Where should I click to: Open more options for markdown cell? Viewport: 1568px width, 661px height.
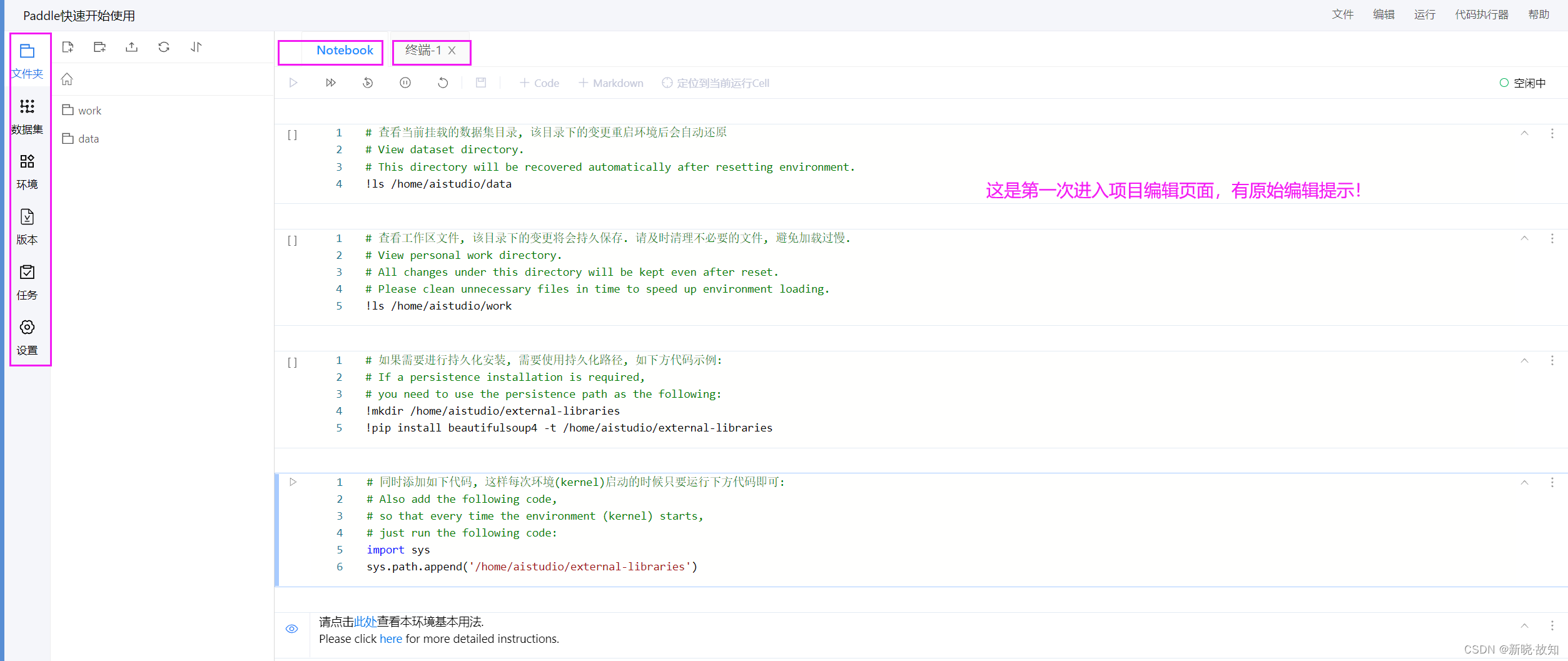click(x=1552, y=626)
